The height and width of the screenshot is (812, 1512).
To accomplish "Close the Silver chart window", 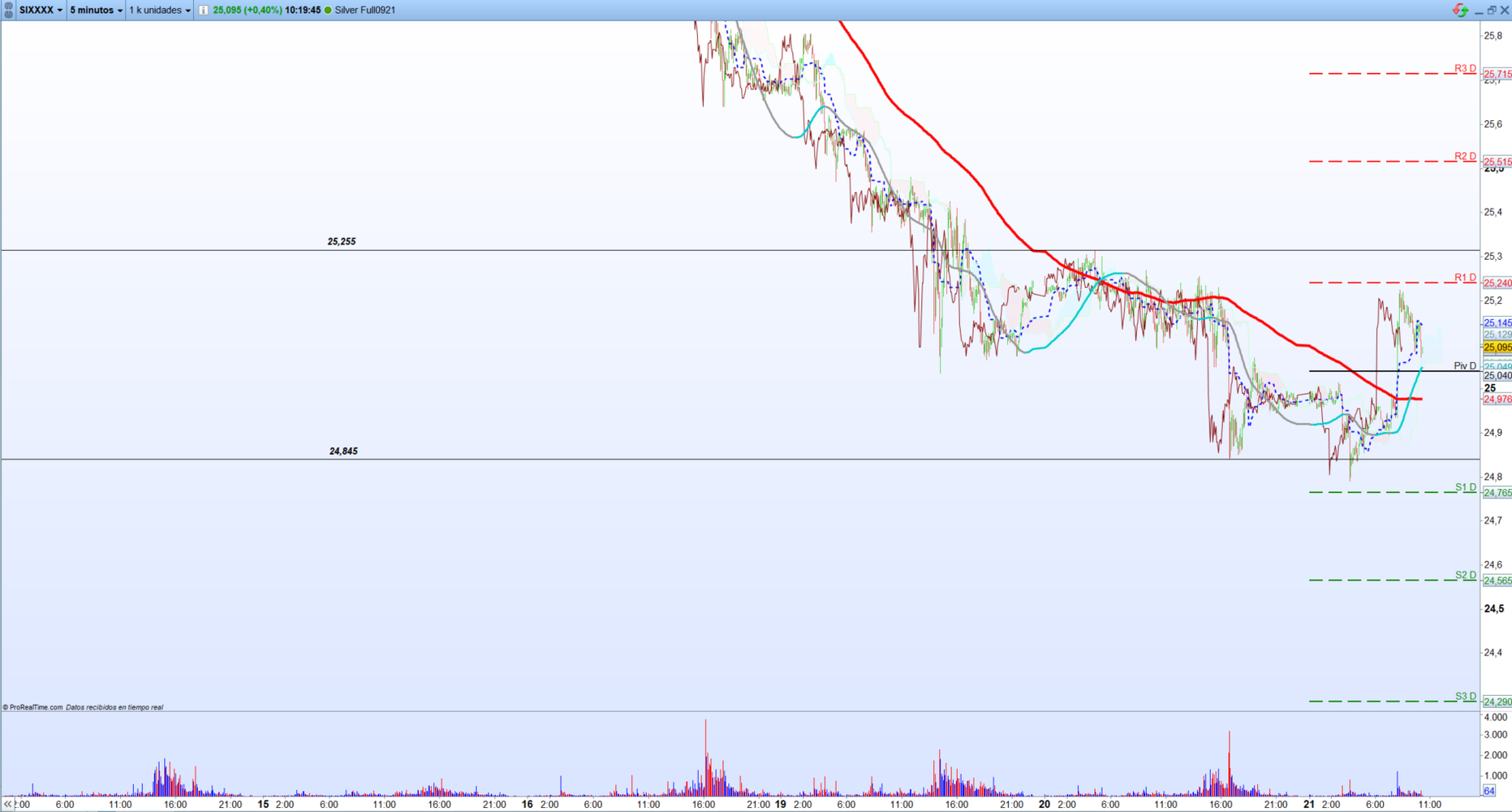I will pos(1505,11).
